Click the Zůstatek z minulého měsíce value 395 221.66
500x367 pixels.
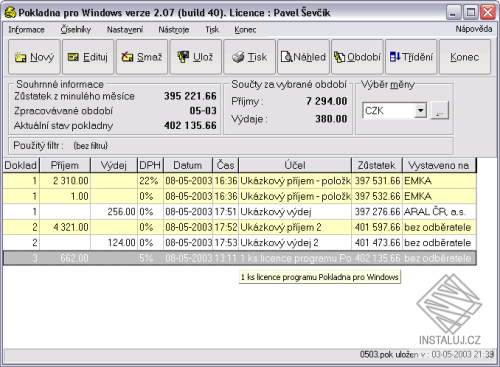[x=190, y=96]
